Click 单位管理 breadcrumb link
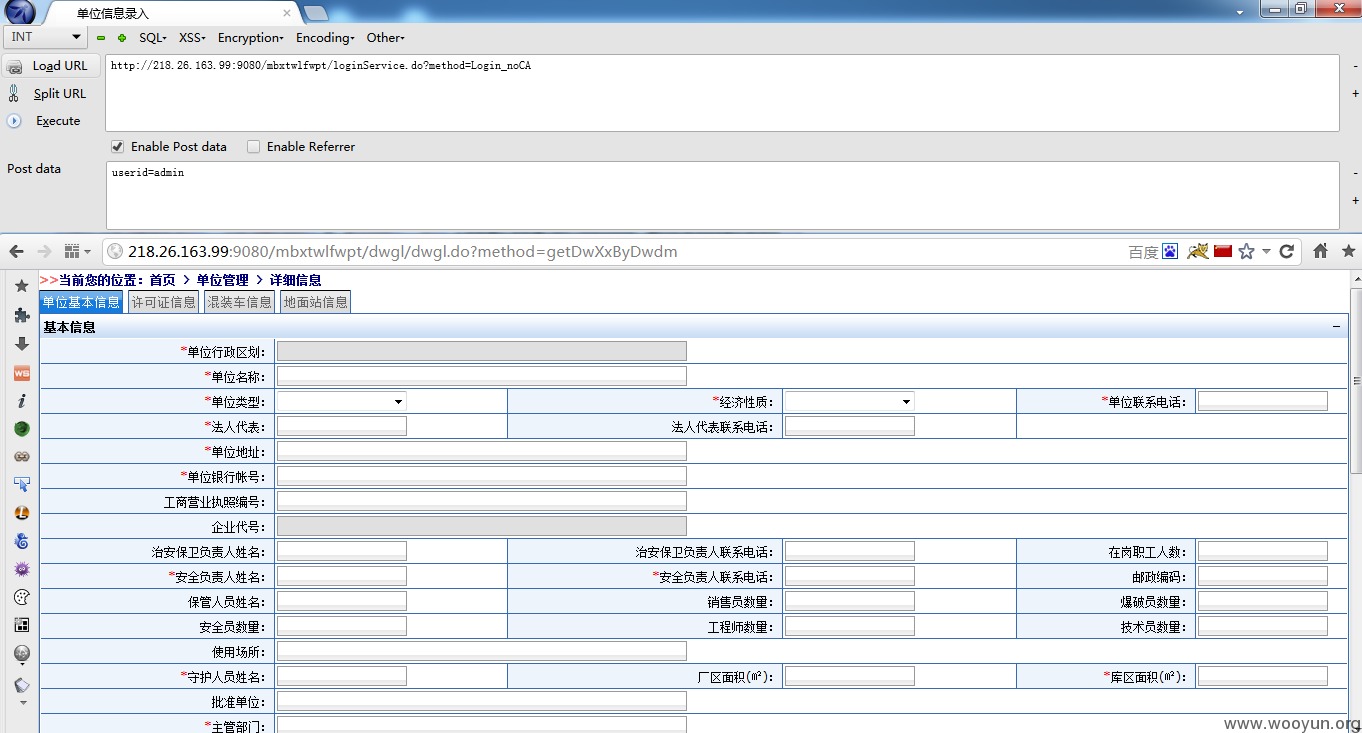 point(222,280)
